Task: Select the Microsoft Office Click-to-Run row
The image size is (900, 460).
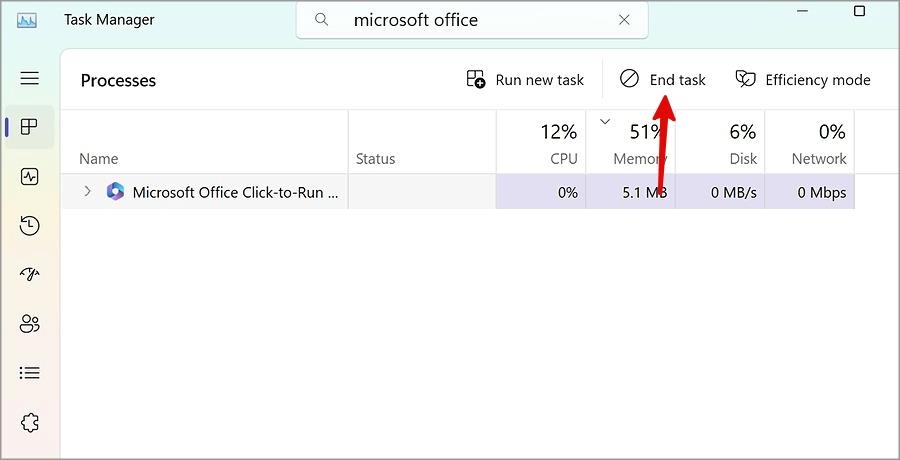Action: click(457, 192)
